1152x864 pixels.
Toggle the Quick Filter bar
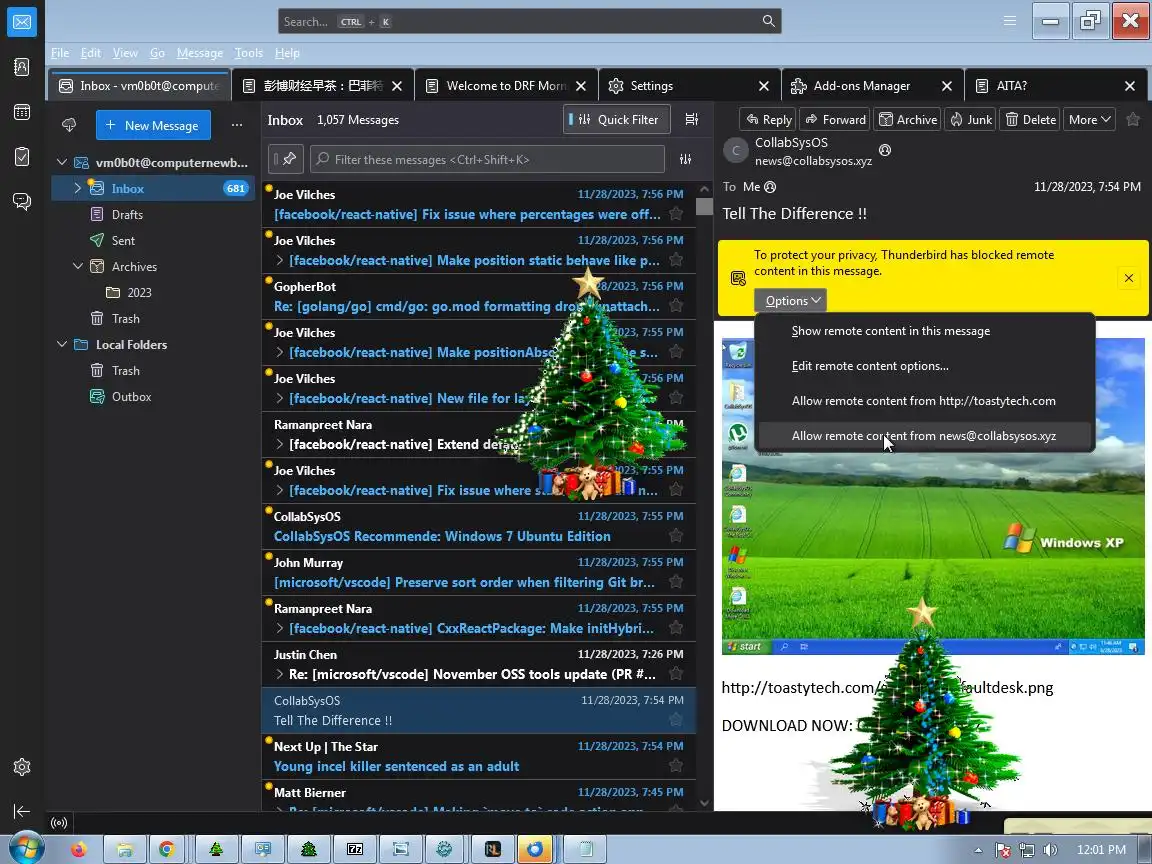617,119
